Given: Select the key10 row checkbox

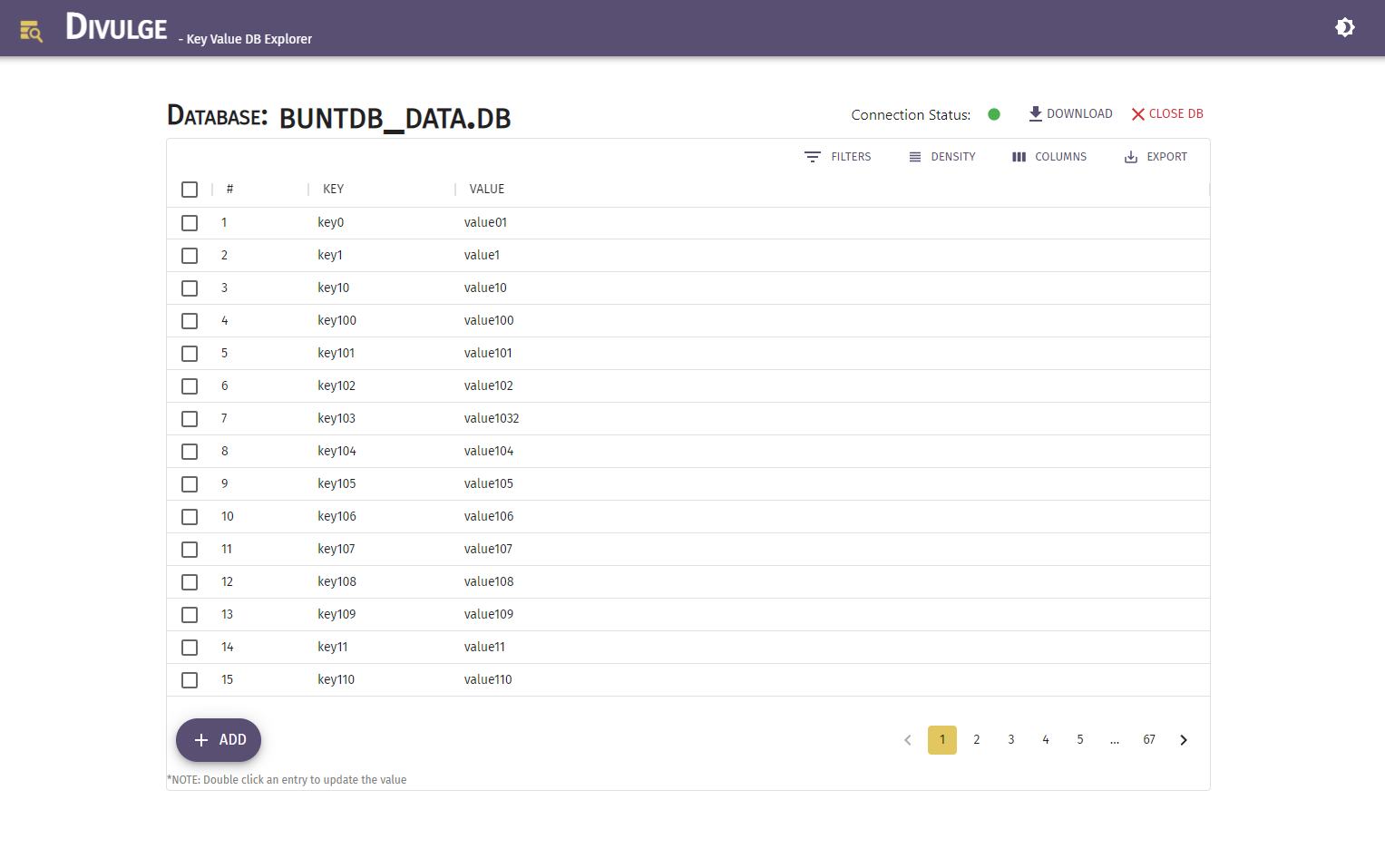Looking at the screenshot, I should 190,288.
